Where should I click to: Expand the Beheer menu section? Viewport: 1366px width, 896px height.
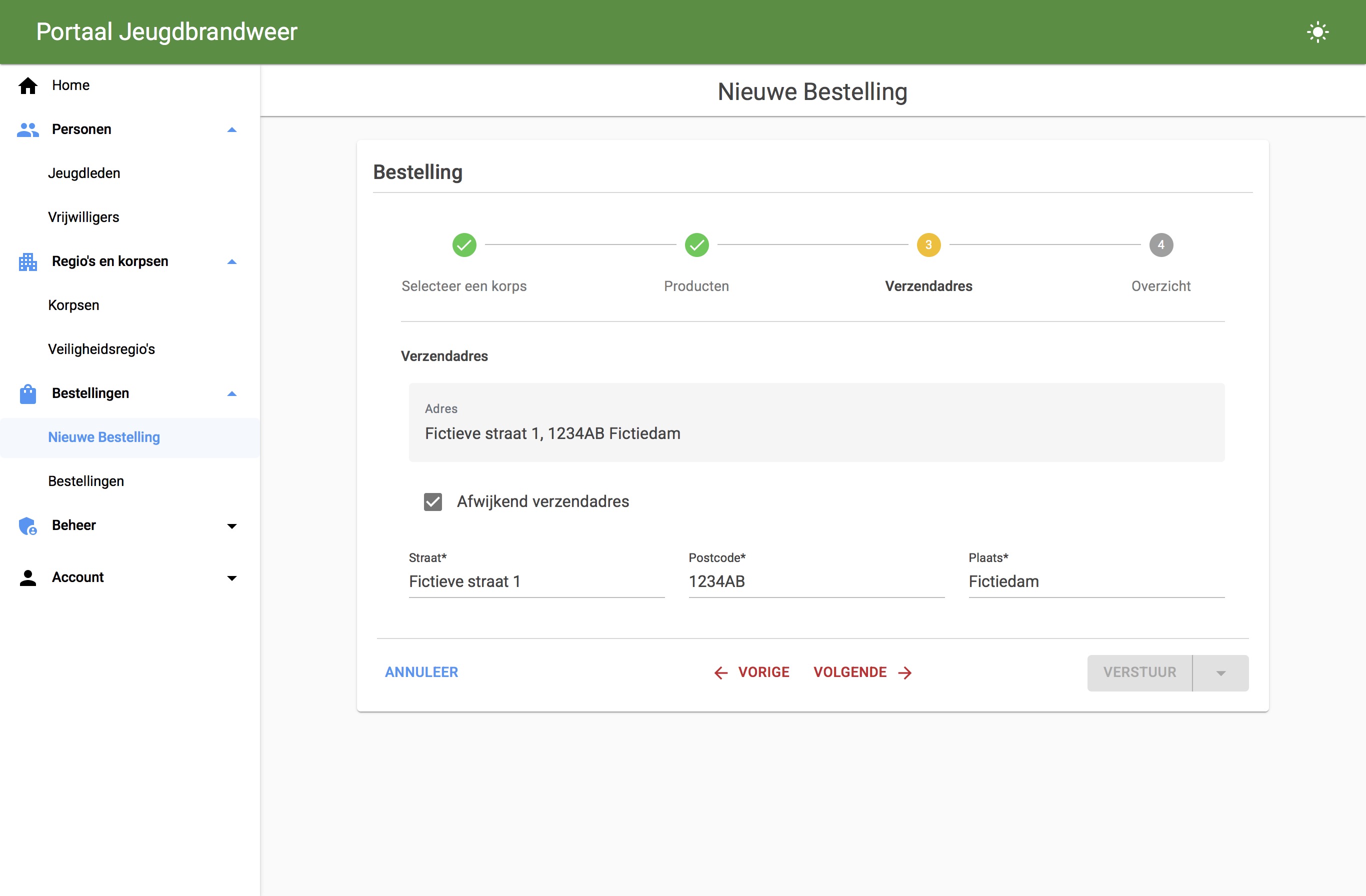point(232,526)
